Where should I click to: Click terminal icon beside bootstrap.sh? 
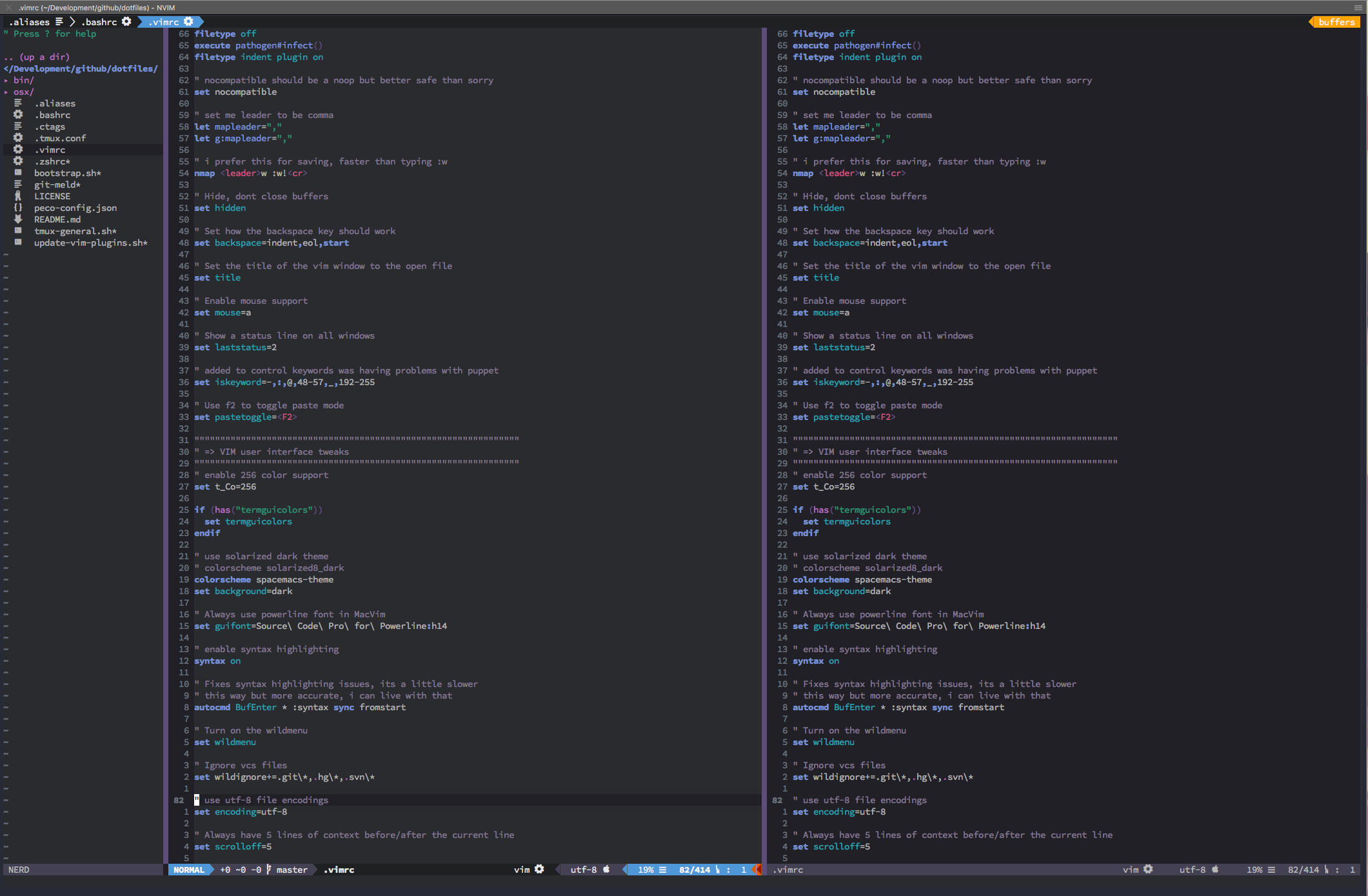(x=18, y=173)
